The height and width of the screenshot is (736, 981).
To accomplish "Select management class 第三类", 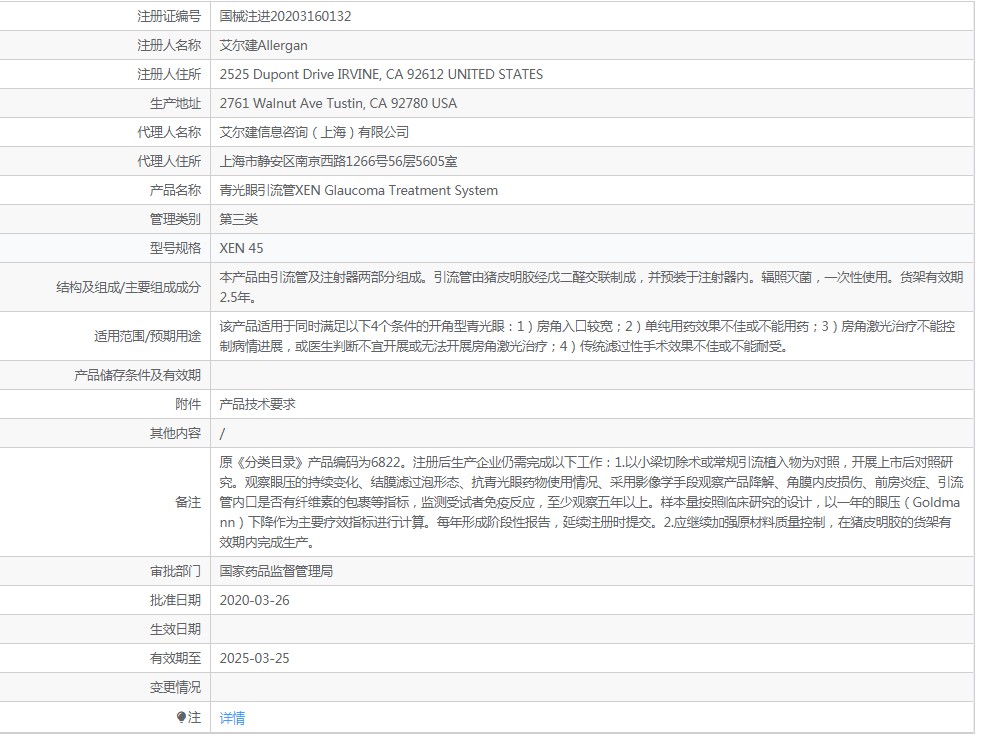I will [238, 219].
